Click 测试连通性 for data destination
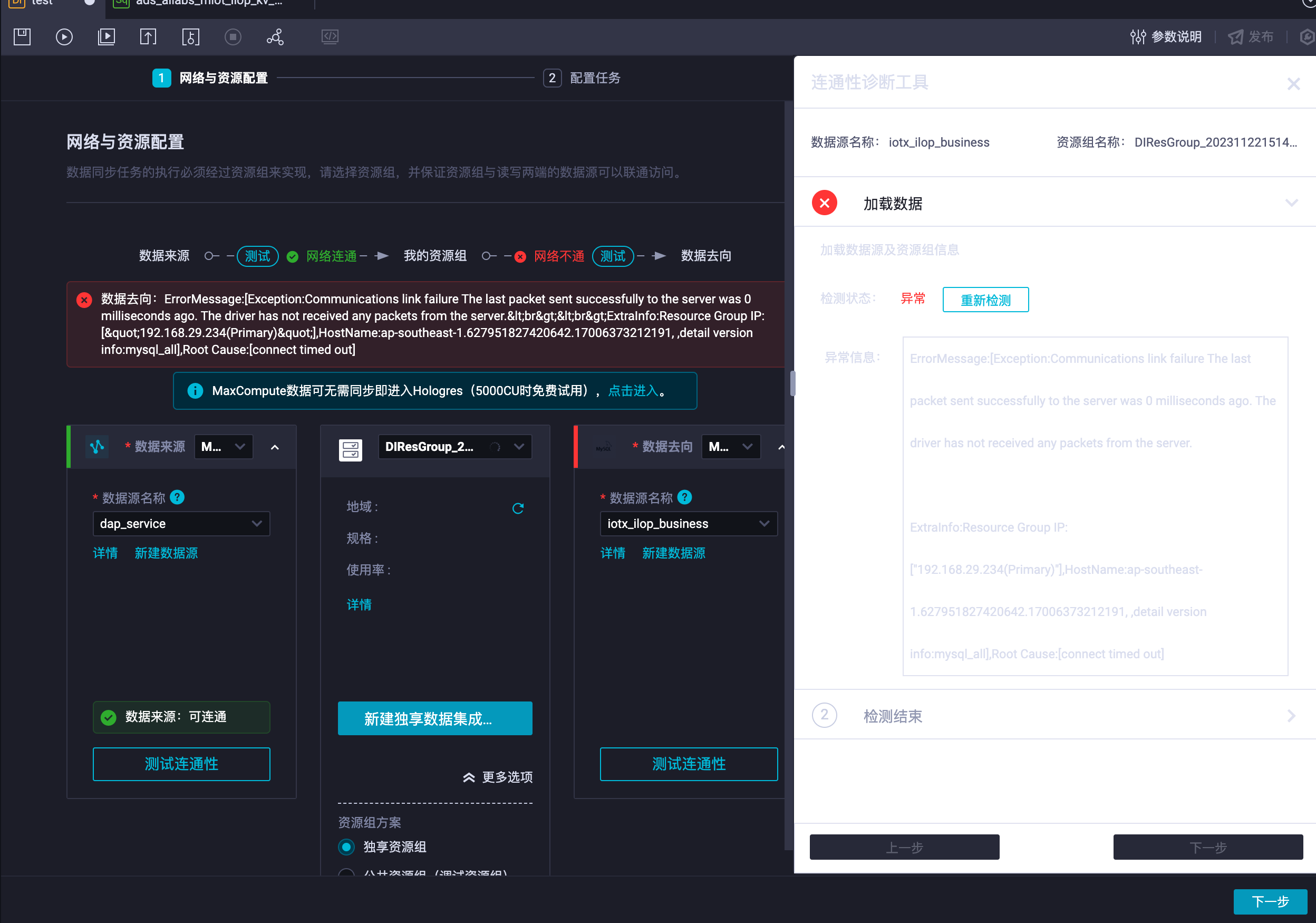The image size is (1316, 923). point(689,764)
